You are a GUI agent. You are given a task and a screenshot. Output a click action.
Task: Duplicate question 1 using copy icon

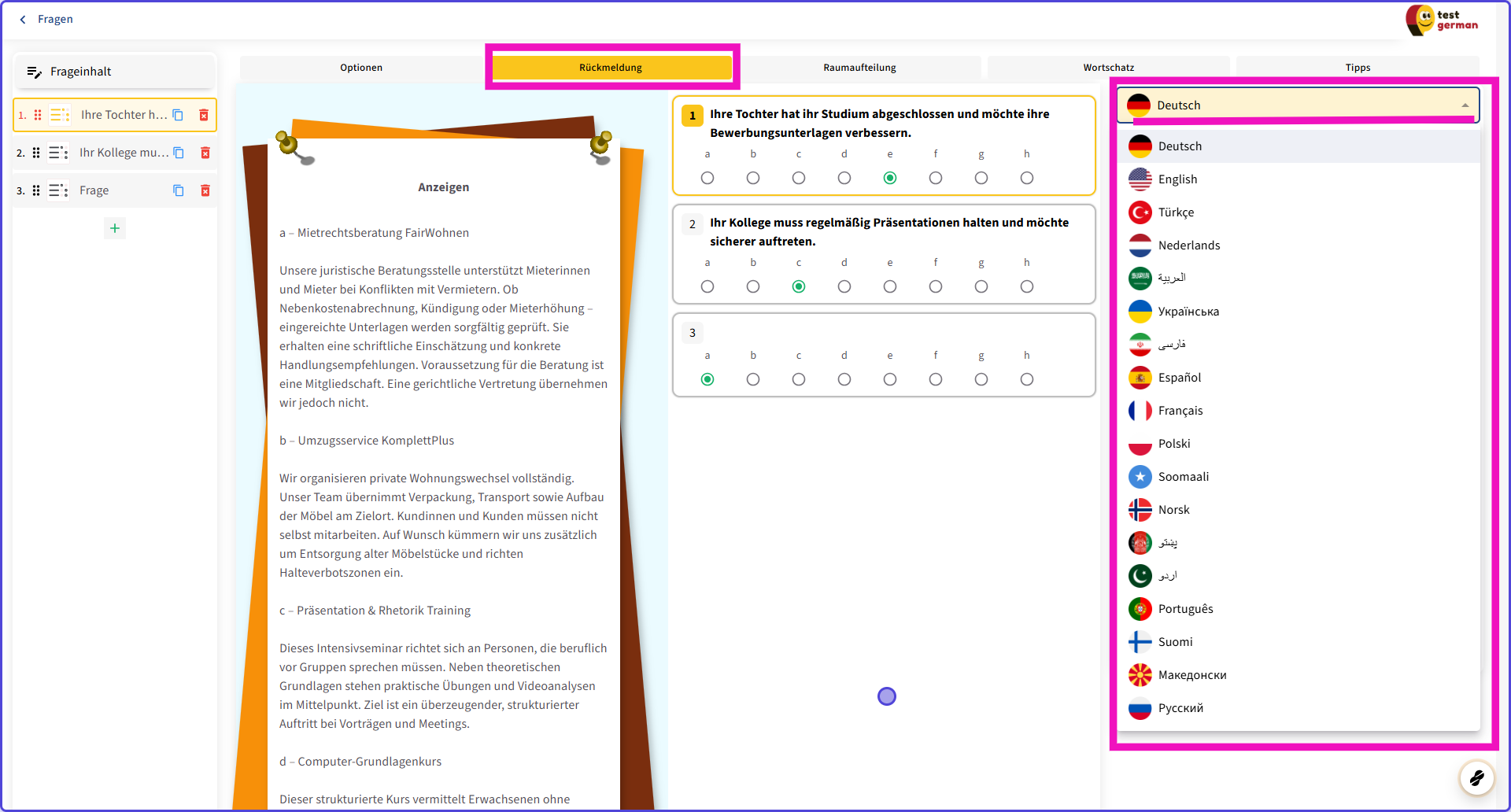click(x=178, y=115)
